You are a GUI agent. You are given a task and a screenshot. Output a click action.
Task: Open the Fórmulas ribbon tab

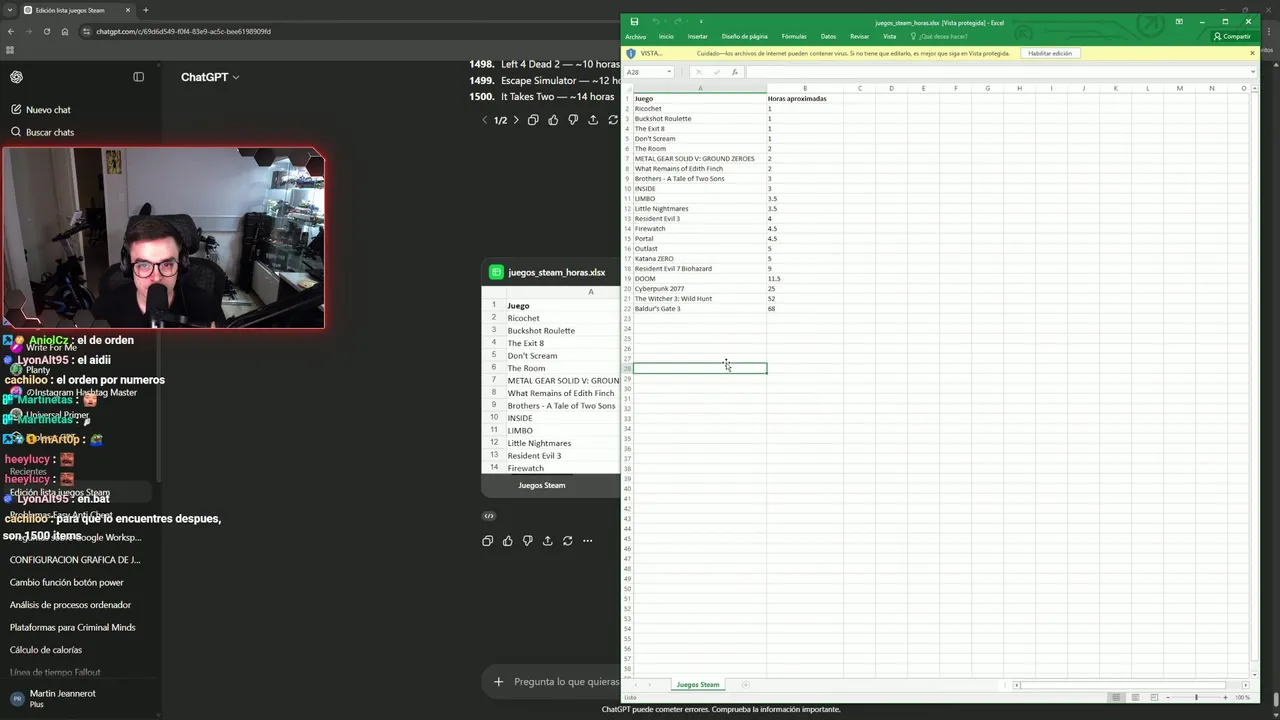click(x=794, y=37)
